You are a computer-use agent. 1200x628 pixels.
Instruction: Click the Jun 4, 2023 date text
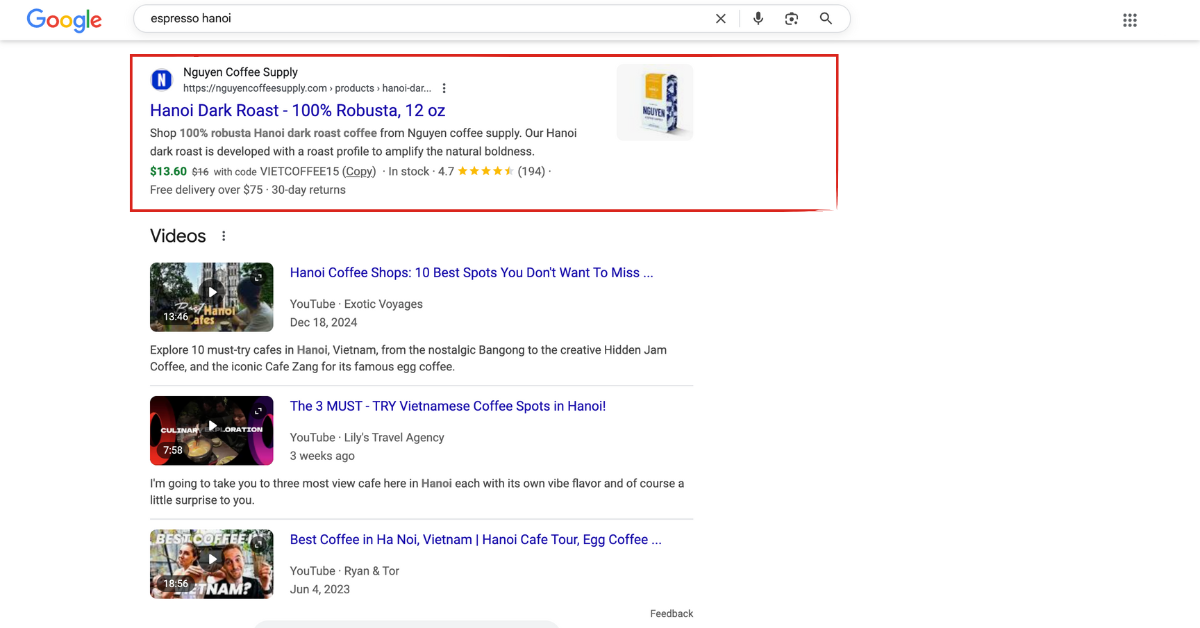(x=320, y=589)
